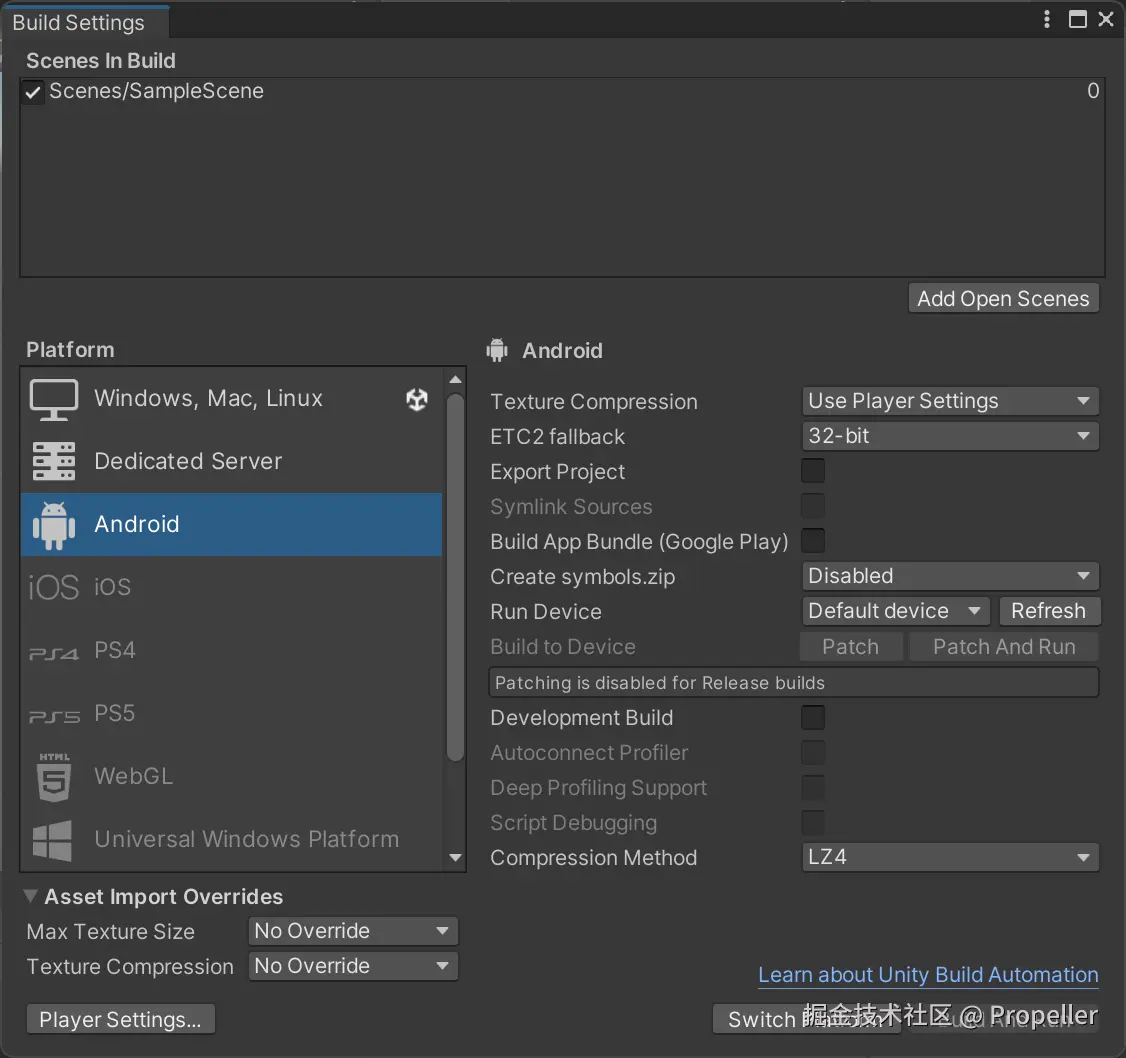
Task: Open the window's three-dot options menu
Action: pos(1047,20)
